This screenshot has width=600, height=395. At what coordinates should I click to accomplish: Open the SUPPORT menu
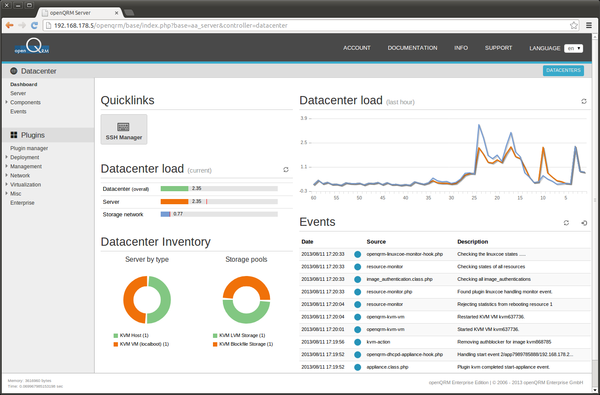coord(498,48)
